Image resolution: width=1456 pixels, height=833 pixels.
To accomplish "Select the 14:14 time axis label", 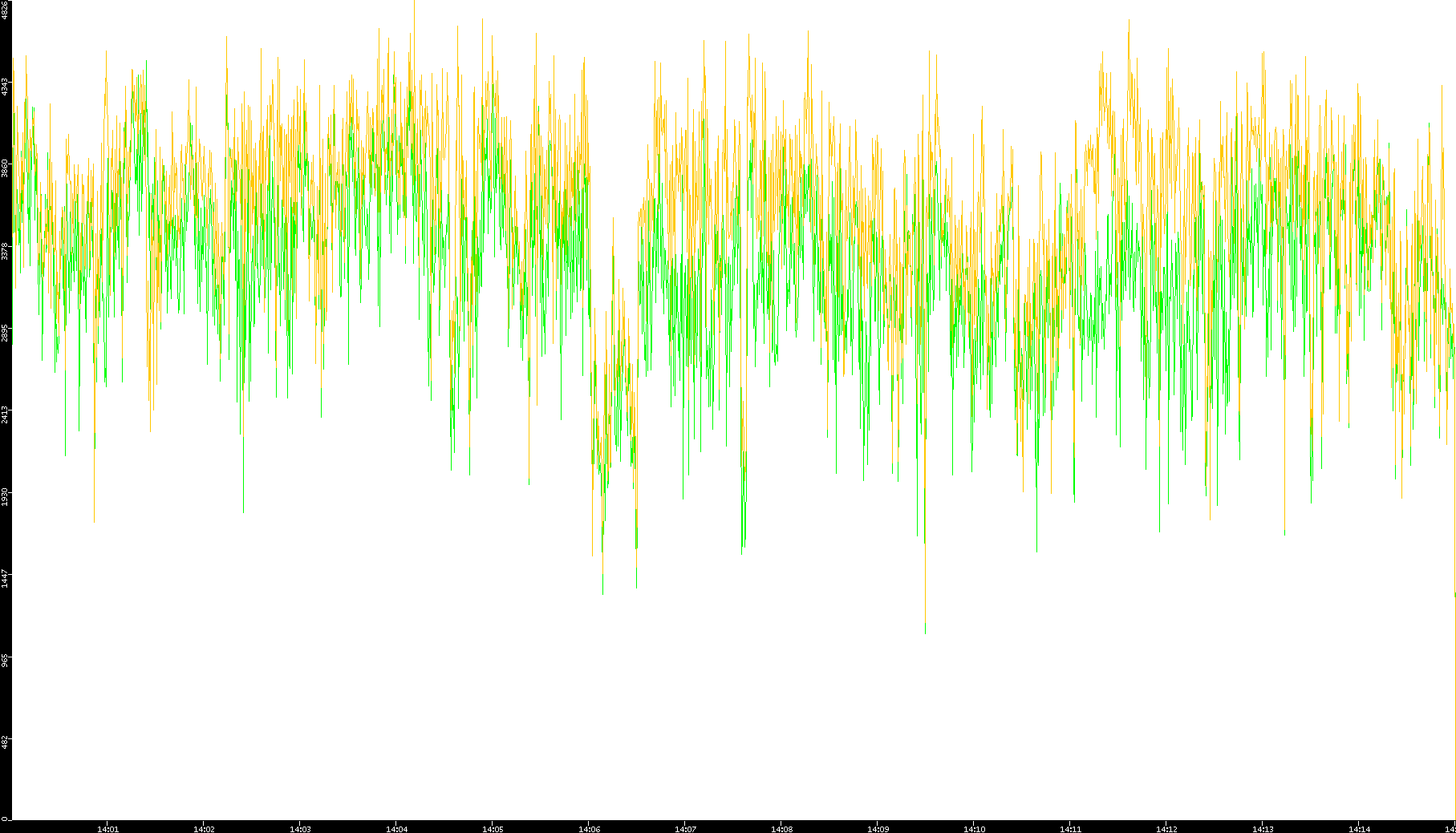I will 1359,829.
